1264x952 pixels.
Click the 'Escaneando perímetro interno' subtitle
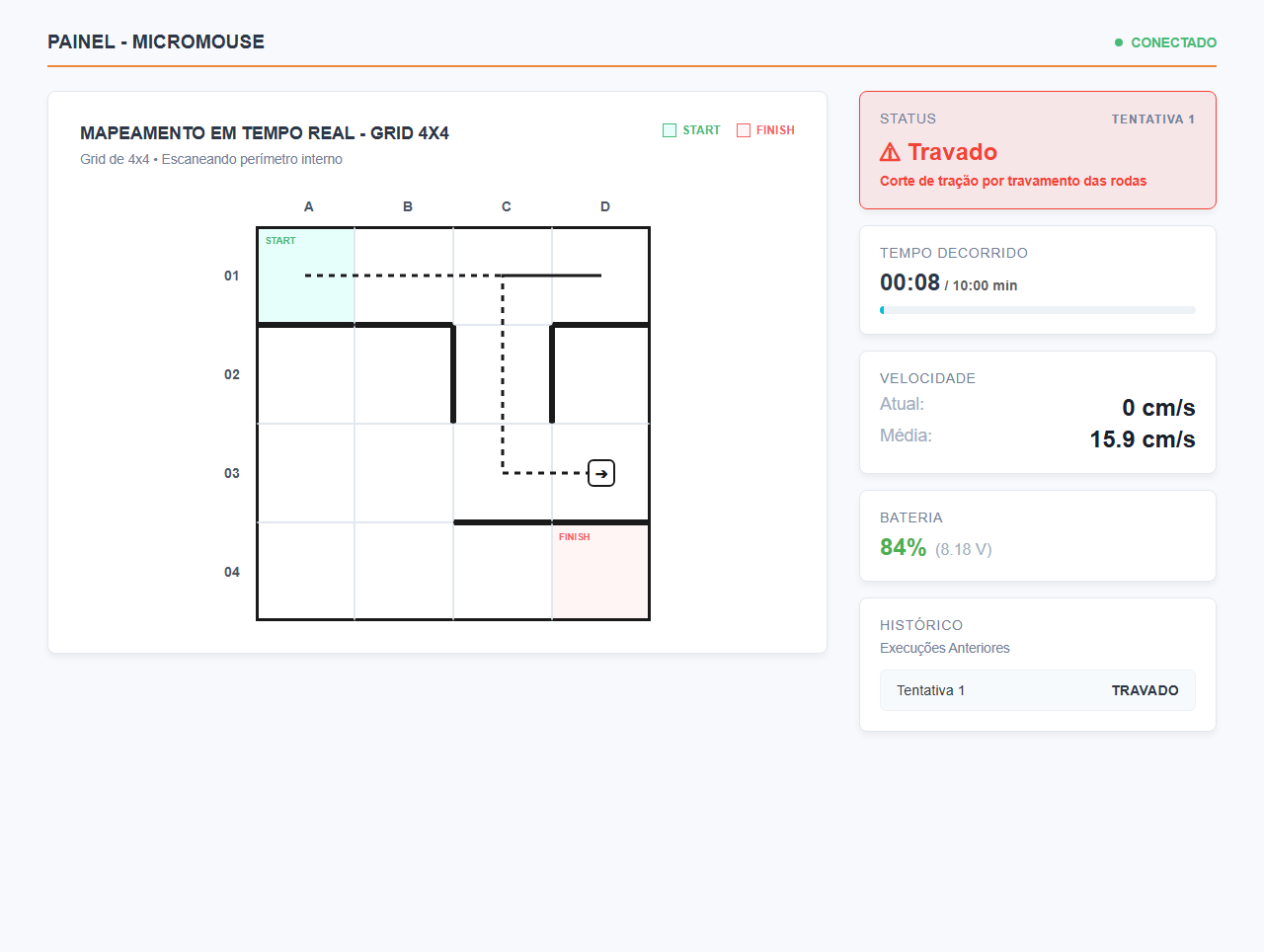coord(252,159)
